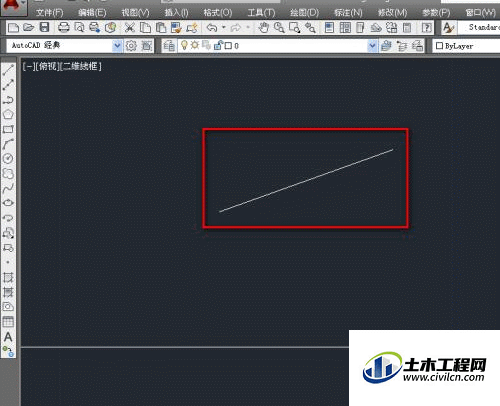Open the 修改(M) menu
The image size is (500, 406).
393,13
